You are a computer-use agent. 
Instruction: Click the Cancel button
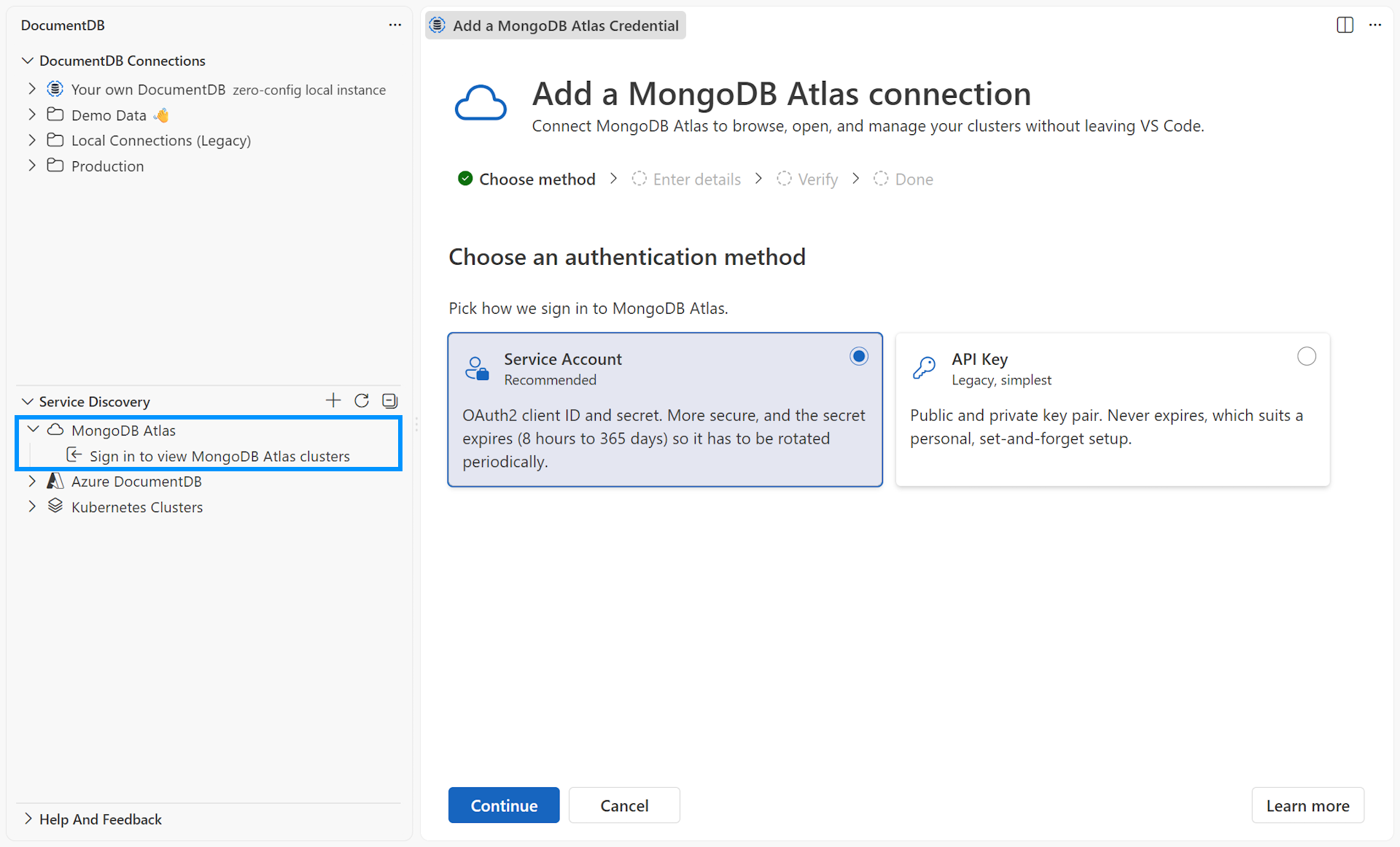pos(624,805)
